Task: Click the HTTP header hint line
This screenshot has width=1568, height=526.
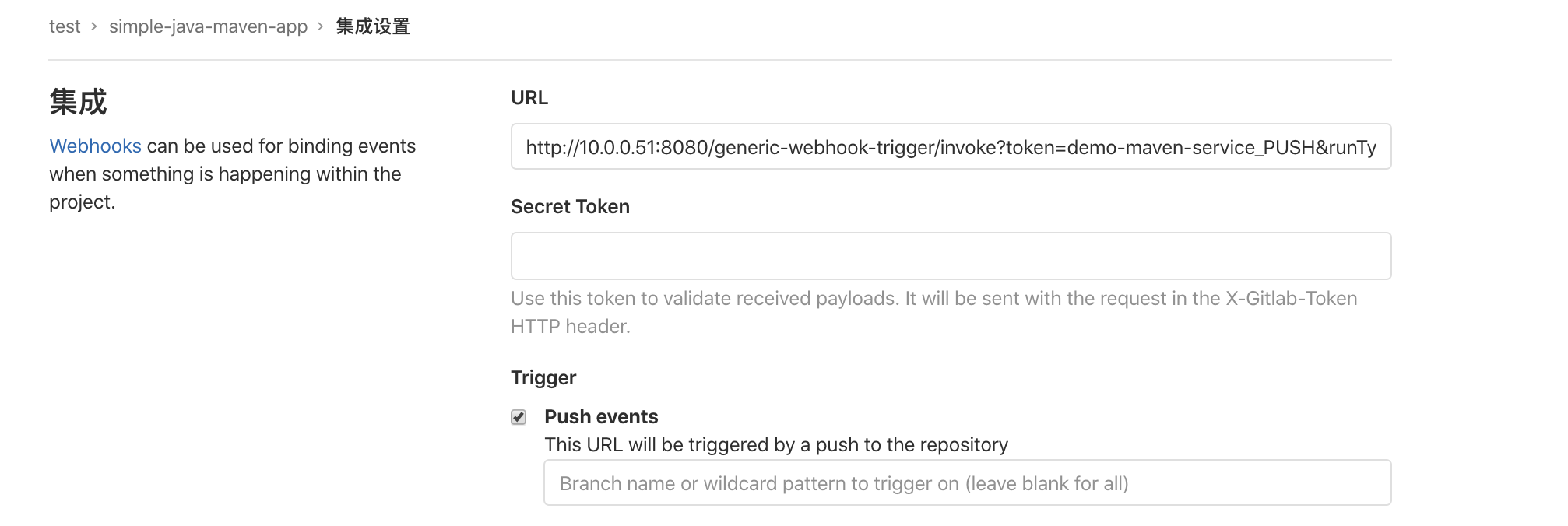Action: [570, 326]
